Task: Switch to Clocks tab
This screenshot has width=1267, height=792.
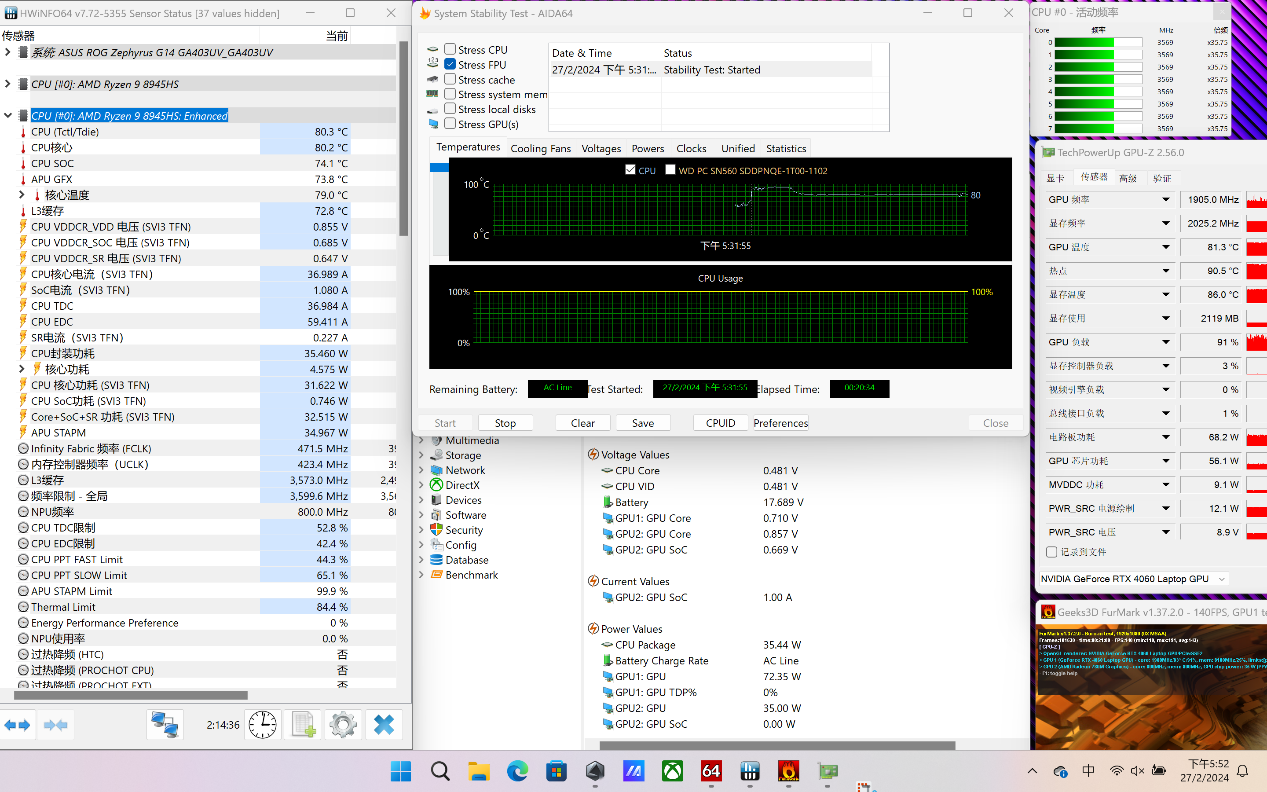Action: [691, 148]
